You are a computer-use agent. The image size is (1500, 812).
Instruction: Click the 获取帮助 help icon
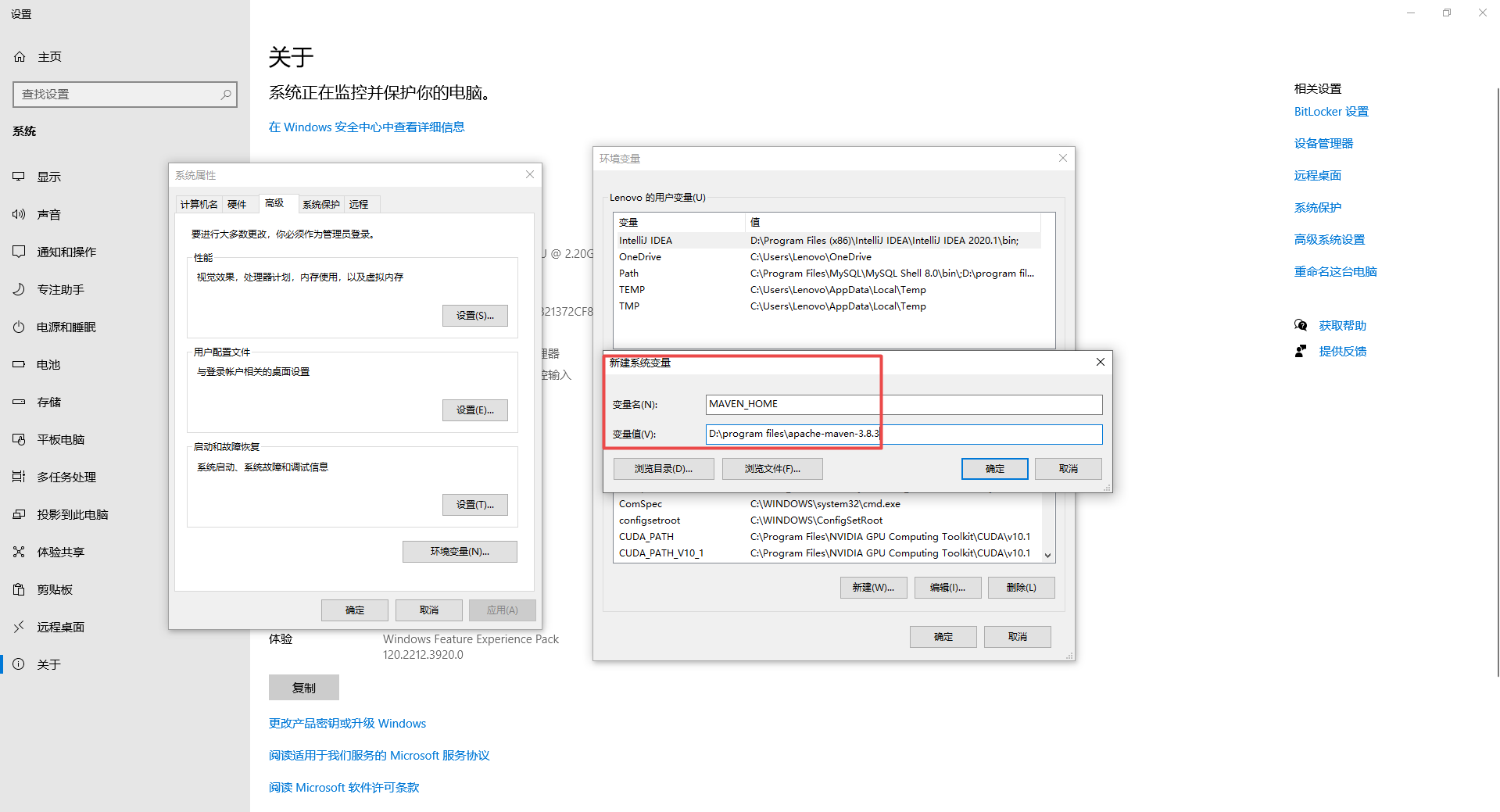coord(1301,325)
